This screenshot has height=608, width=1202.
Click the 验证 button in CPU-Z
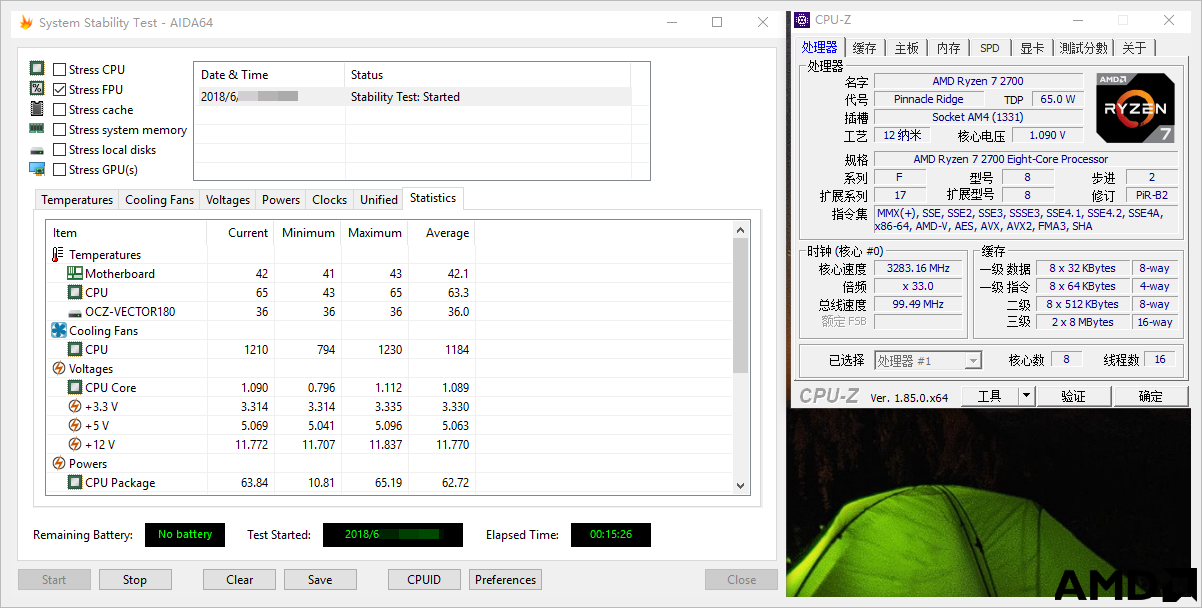1073,397
